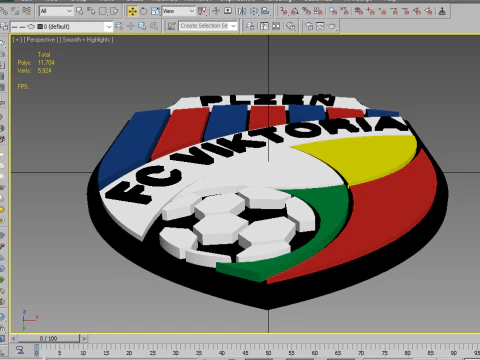Activate the Select and Rotate tool
Screen dimensions: 480x360
(x=144, y=11)
